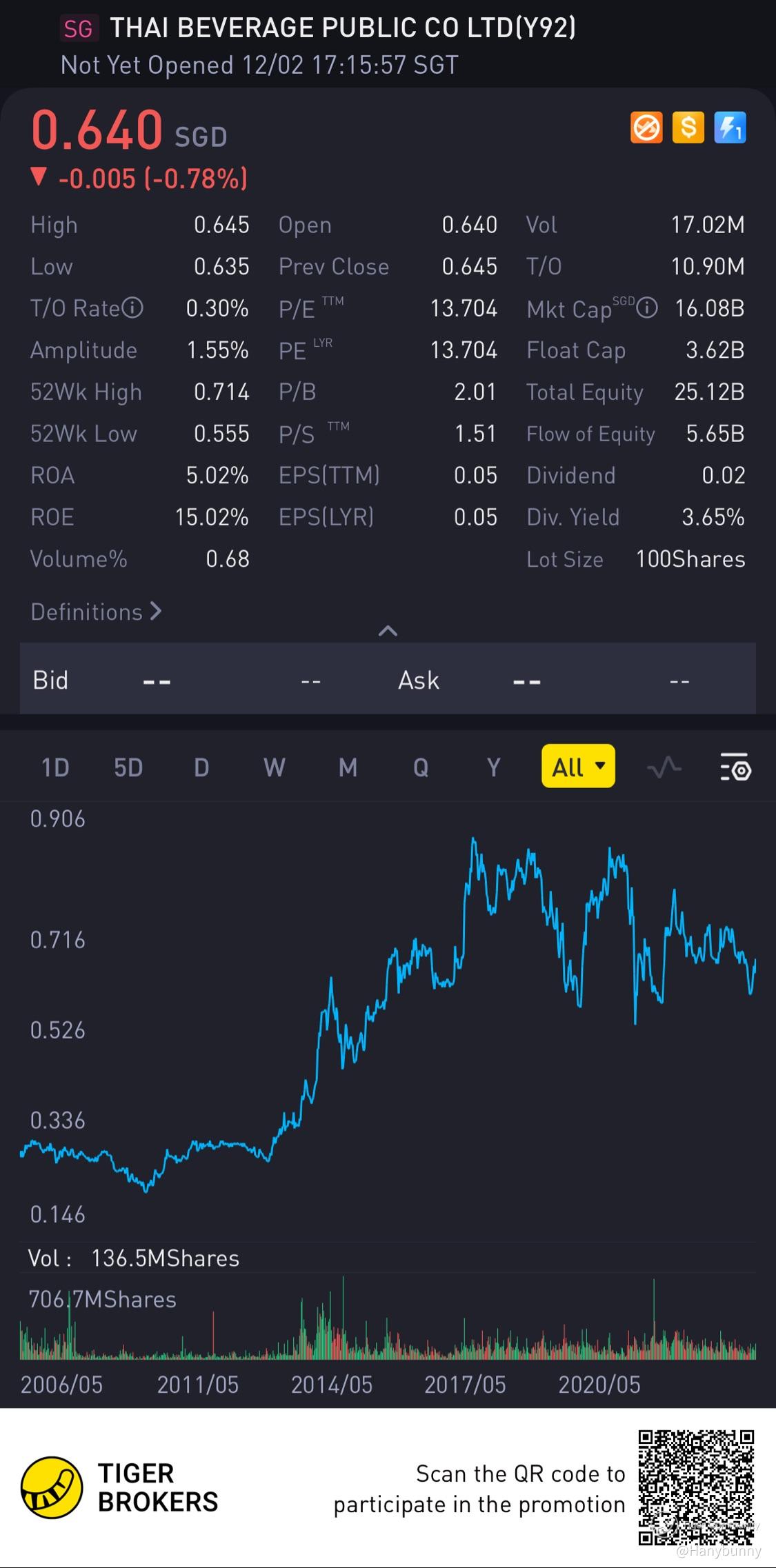Select the W weekly chart tab
The image size is (776, 1568).
click(274, 767)
